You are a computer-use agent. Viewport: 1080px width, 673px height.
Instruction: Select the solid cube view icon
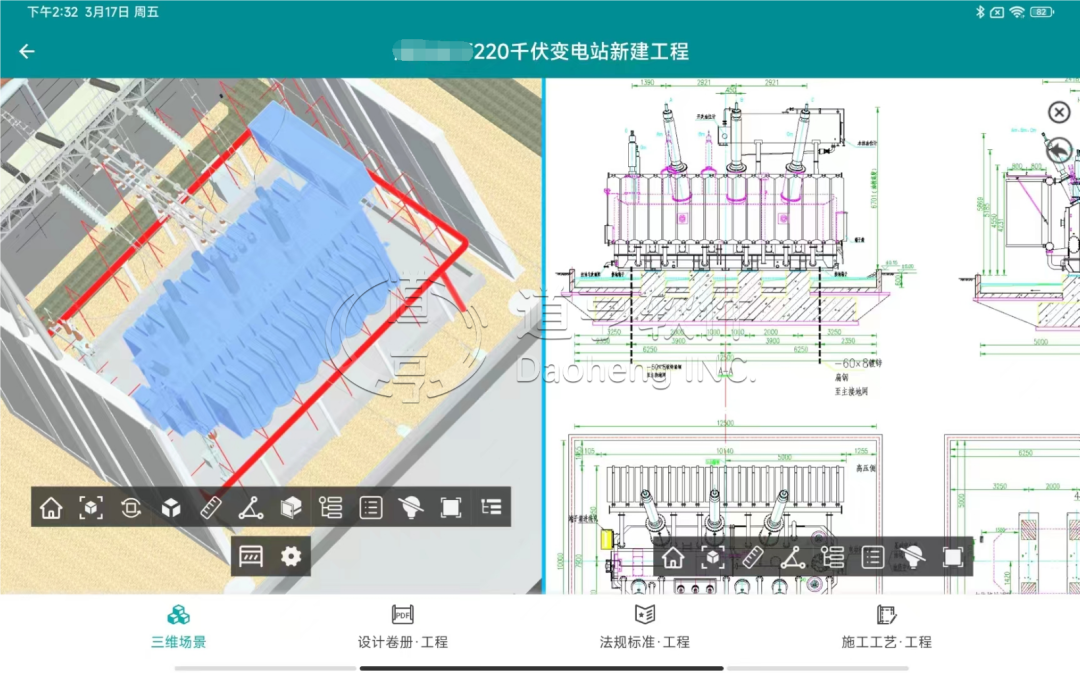[171, 508]
